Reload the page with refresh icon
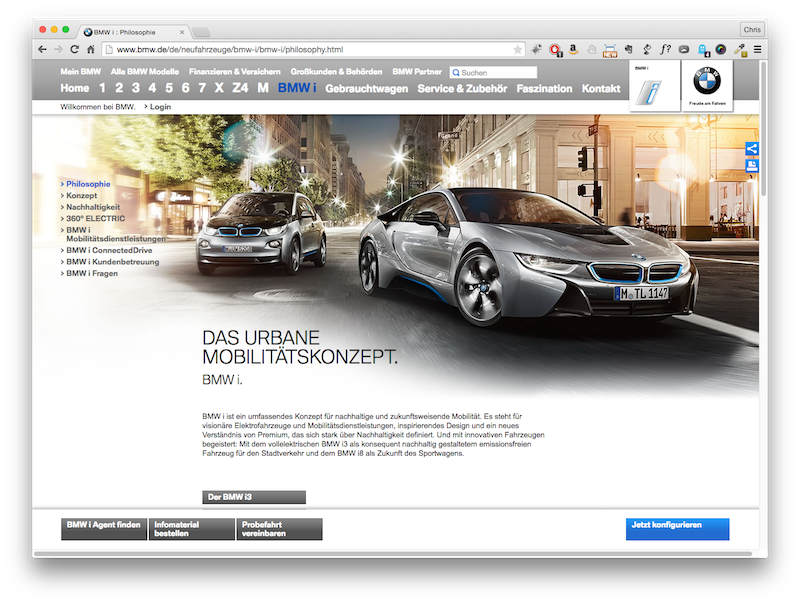 coord(74,49)
